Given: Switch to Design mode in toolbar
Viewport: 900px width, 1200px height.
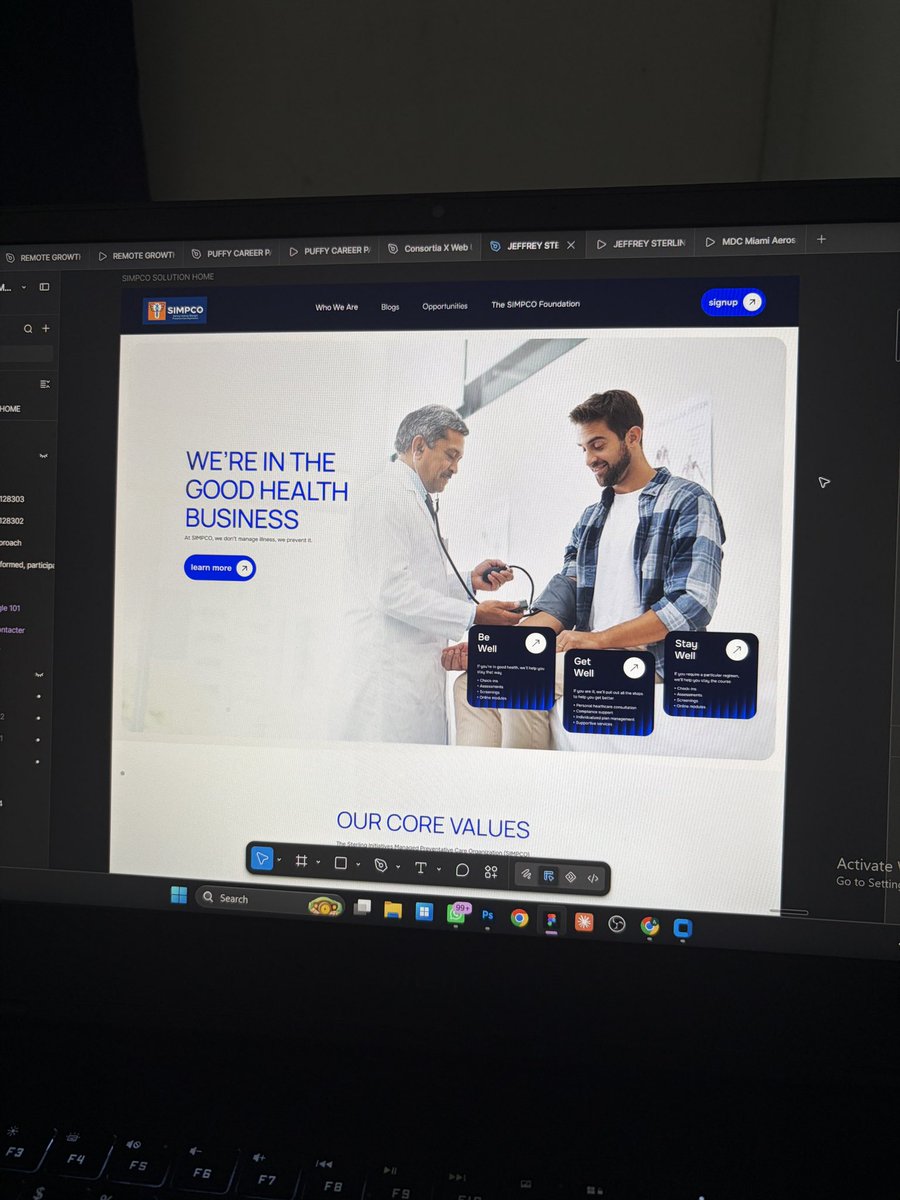Looking at the screenshot, I should click(548, 876).
